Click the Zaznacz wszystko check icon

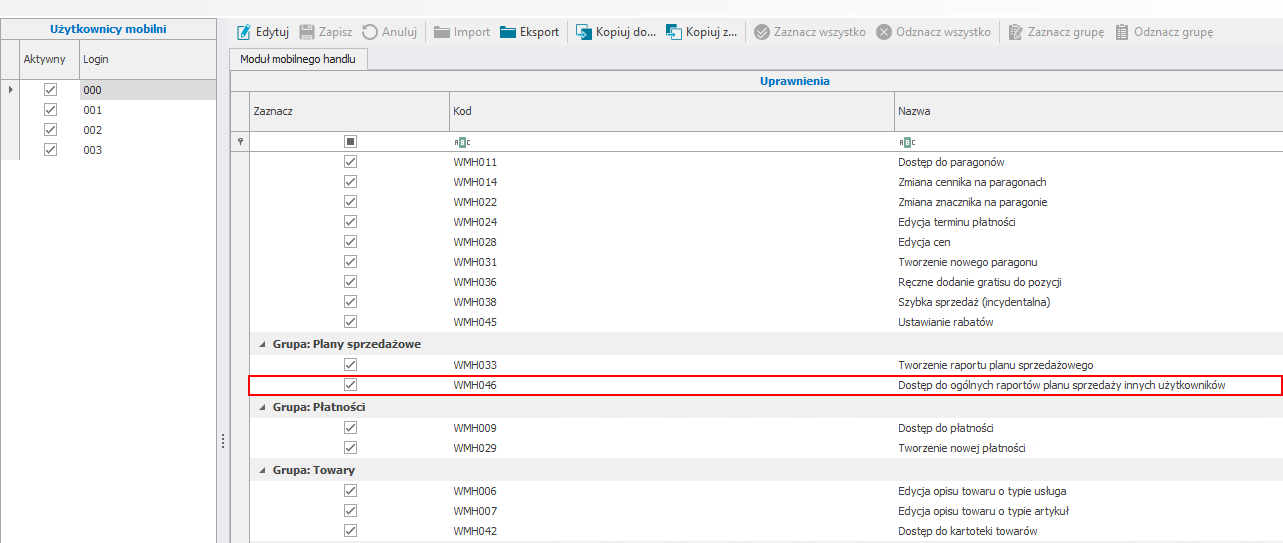pyautogui.click(x=762, y=32)
